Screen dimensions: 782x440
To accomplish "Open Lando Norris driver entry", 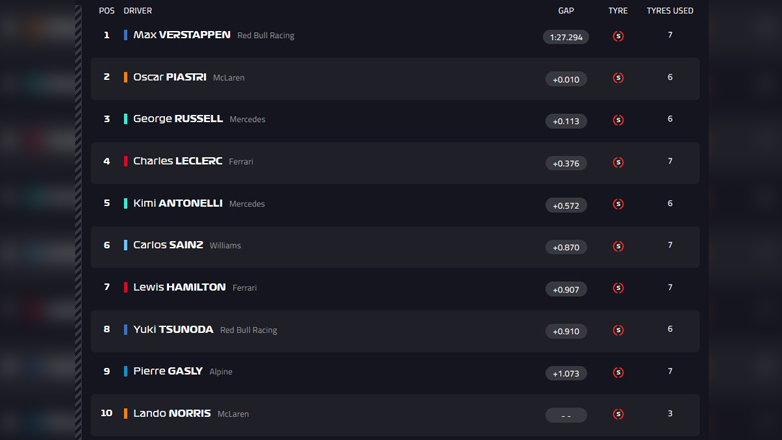I will click(x=171, y=413).
